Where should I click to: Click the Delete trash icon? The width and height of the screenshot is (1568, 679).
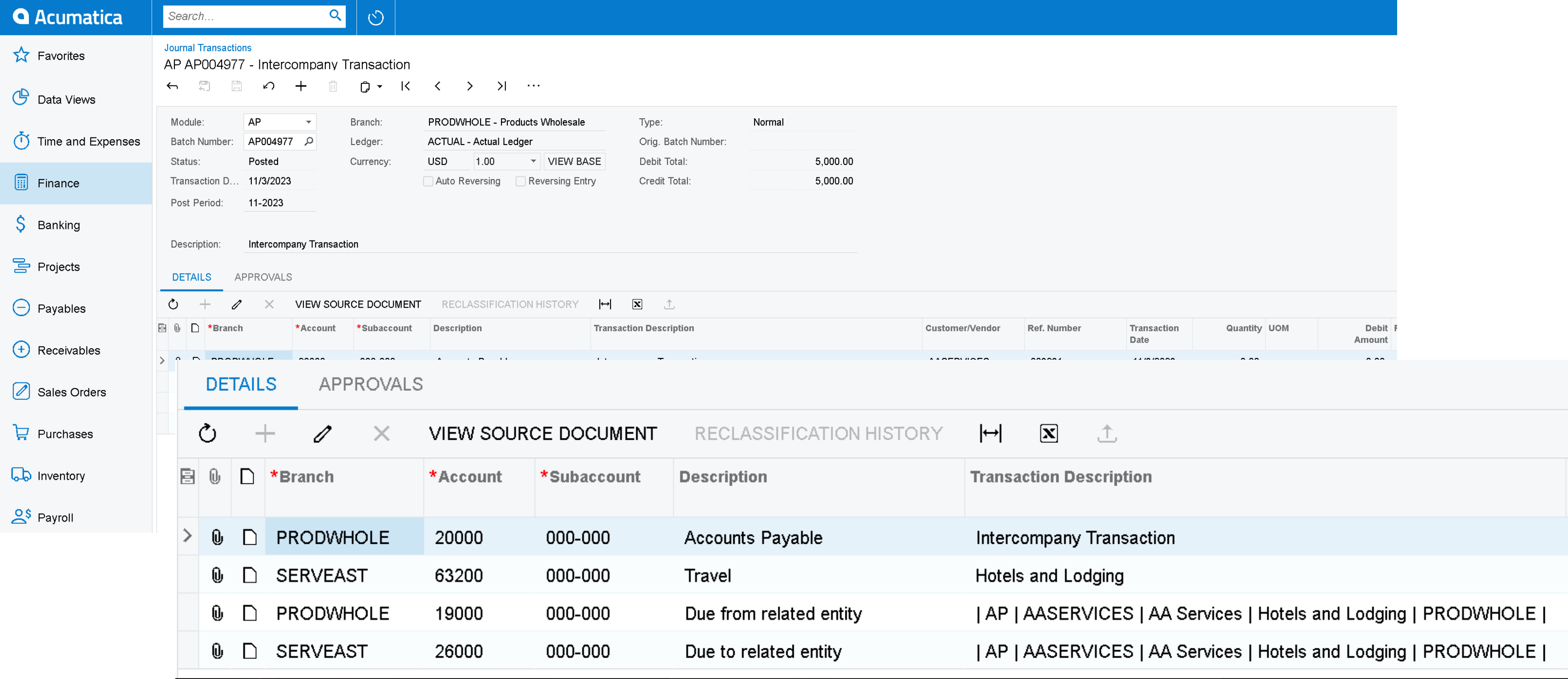[x=333, y=86]
